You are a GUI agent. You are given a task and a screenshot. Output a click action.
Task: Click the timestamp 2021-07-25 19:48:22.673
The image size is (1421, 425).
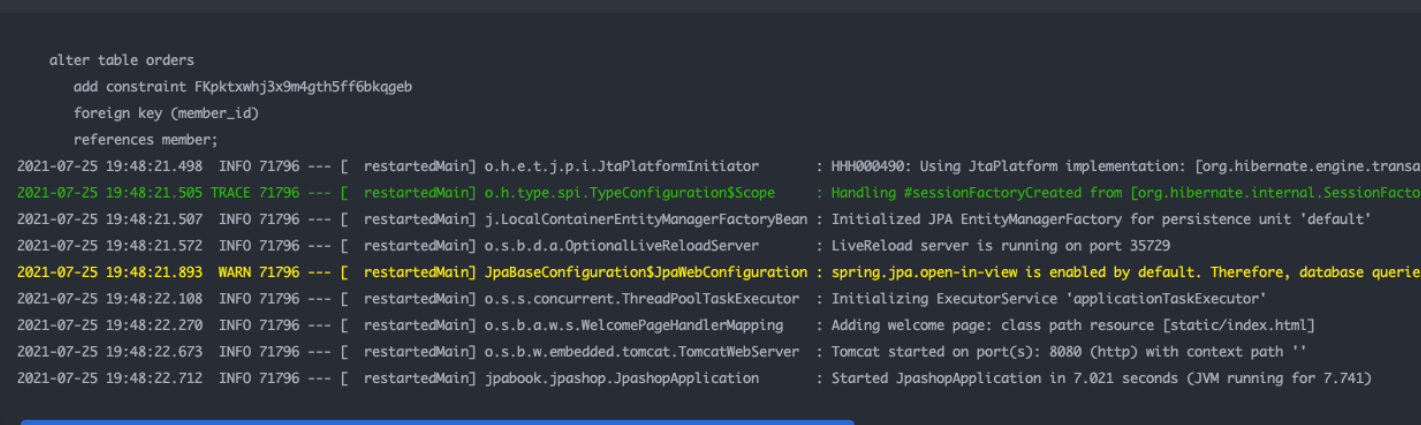[x=110, y=352]
